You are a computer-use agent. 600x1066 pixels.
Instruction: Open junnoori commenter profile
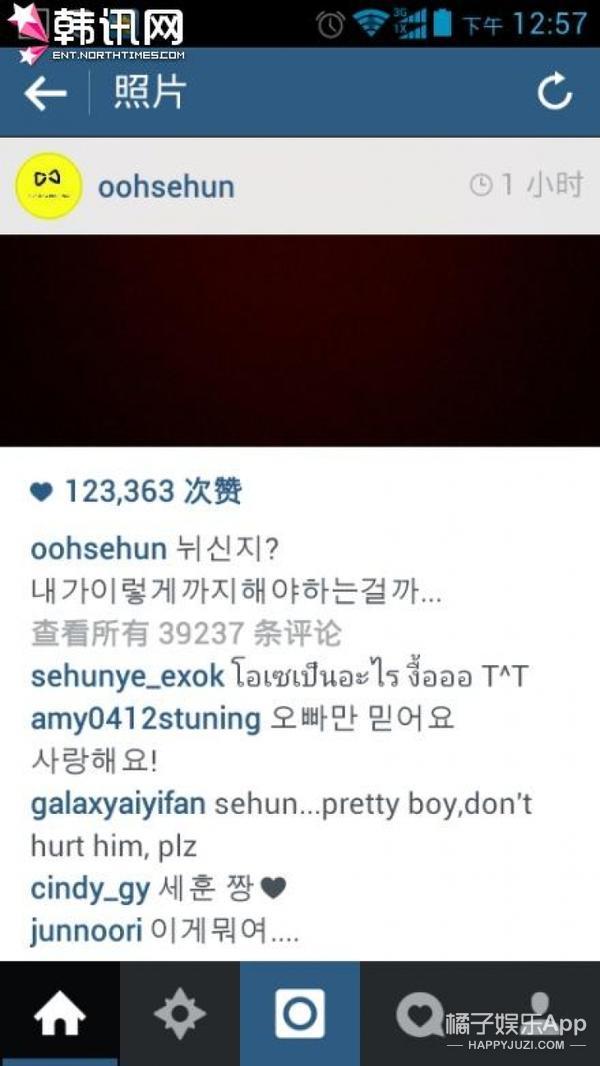point(87,931)
